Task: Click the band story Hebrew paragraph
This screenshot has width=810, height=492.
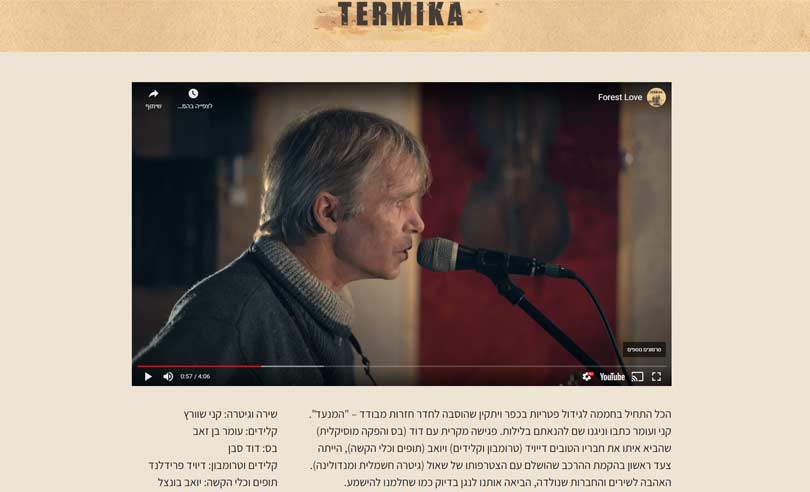Action: coord(490,448)
